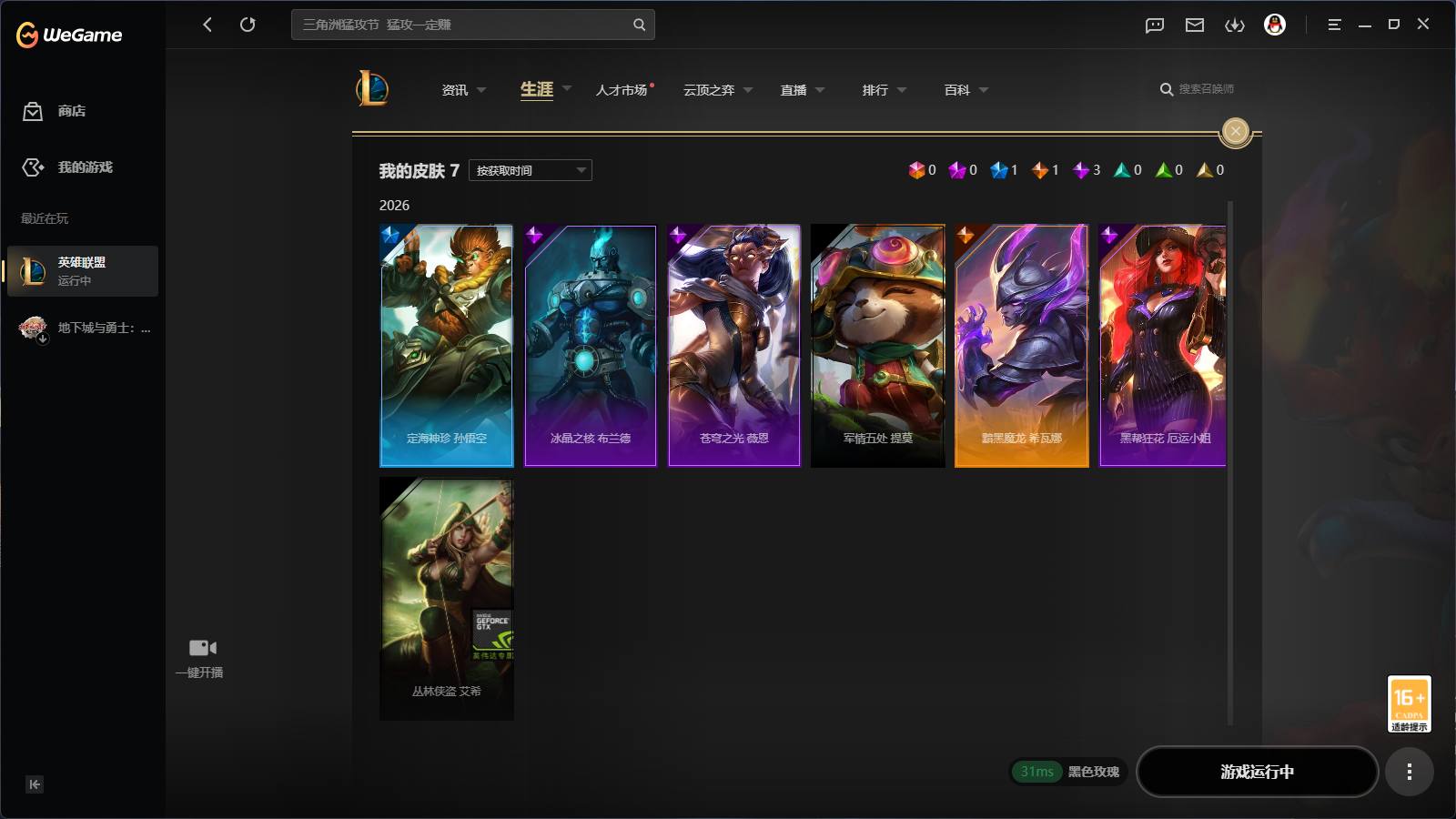Open the 黯黑魔龙 希瓦娜 skin card
Screen dimensions: 1456x819
click(x=1022, y=346)
